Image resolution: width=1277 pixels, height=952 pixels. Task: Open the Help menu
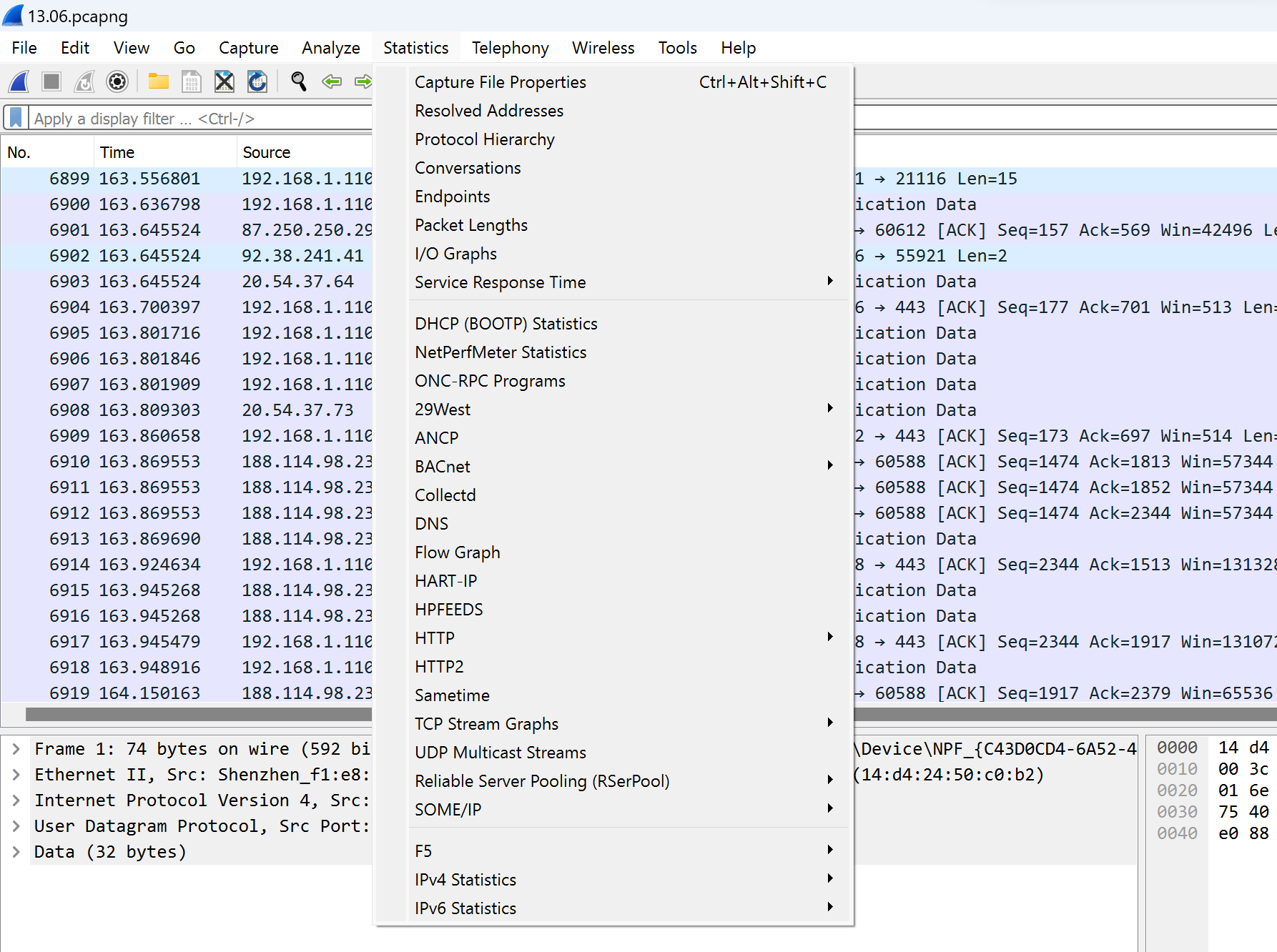738,48
